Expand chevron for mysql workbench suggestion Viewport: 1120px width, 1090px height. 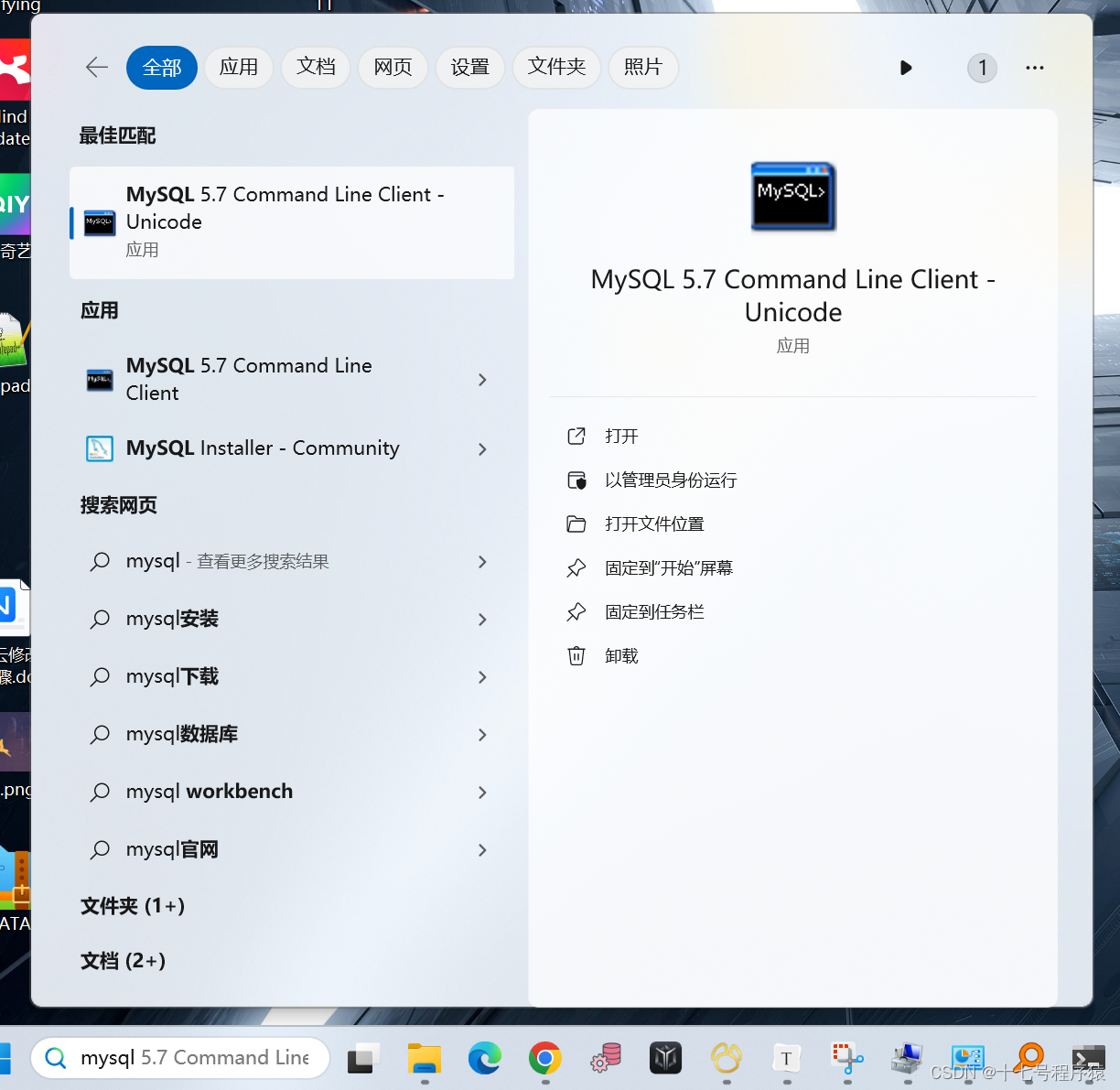point(482,793)
